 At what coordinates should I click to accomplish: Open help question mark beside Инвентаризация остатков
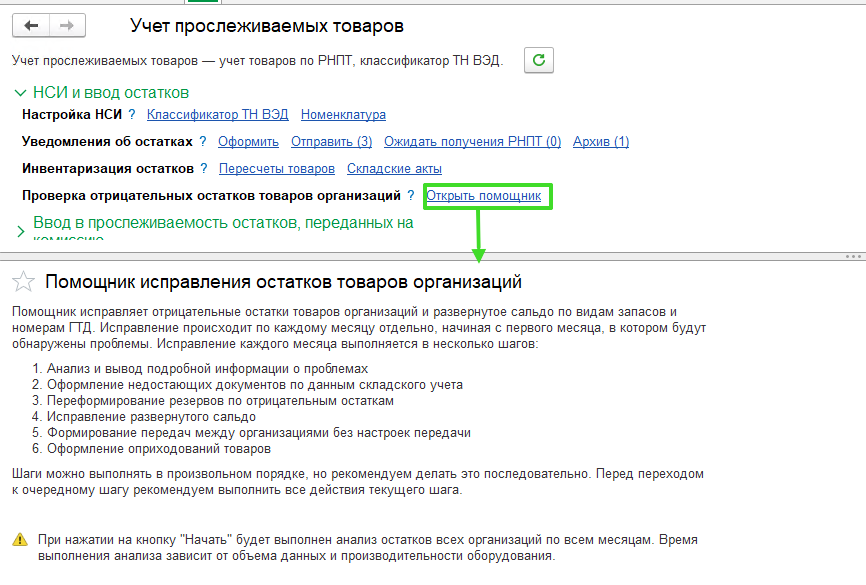pos(204,168)
